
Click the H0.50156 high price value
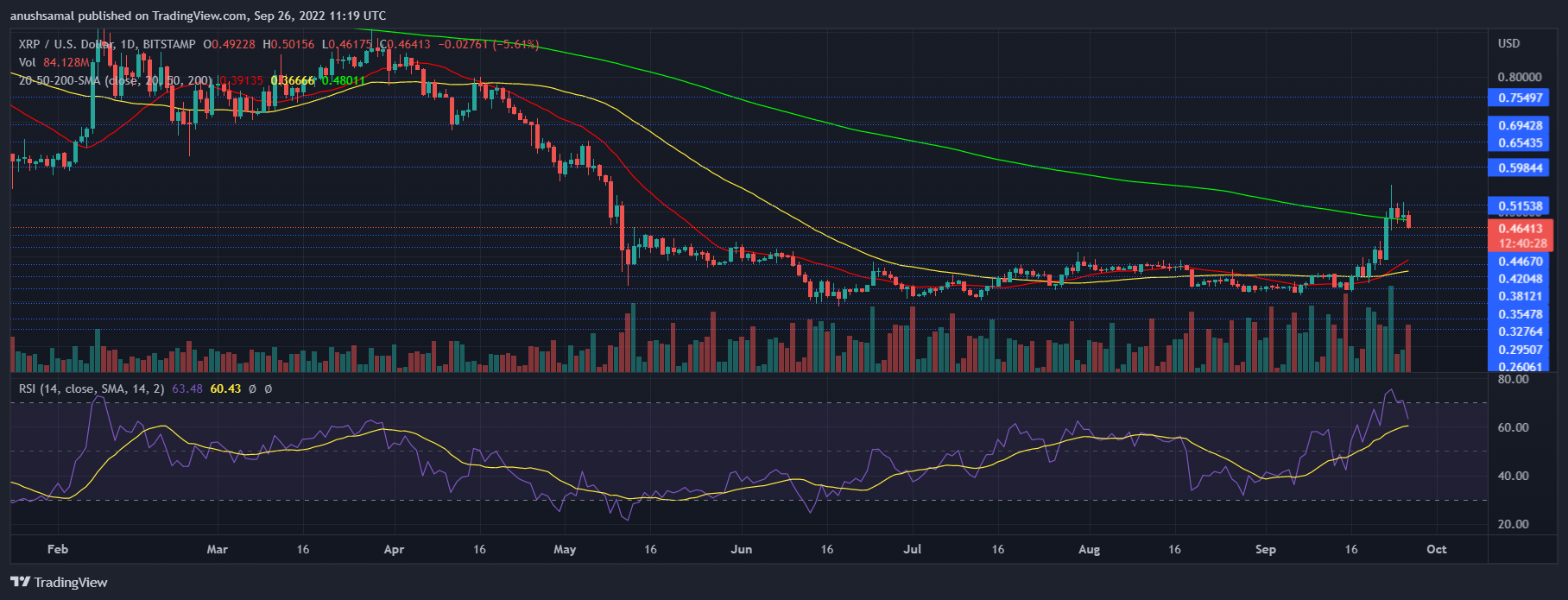coord(290,44)
